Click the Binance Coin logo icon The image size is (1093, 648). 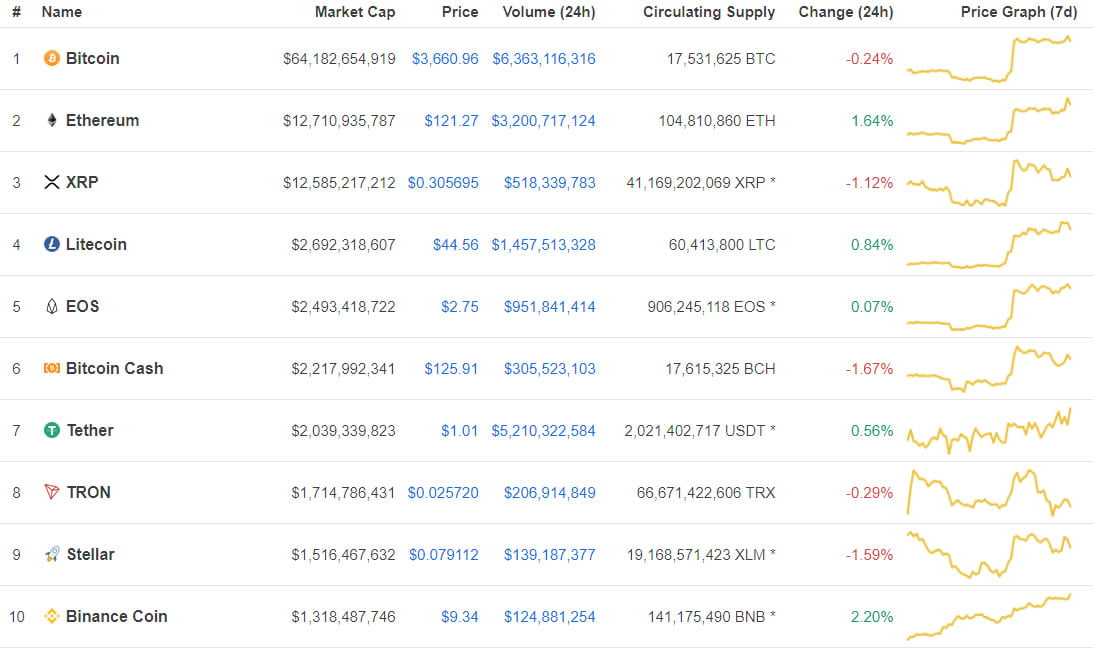click(52, 617)
